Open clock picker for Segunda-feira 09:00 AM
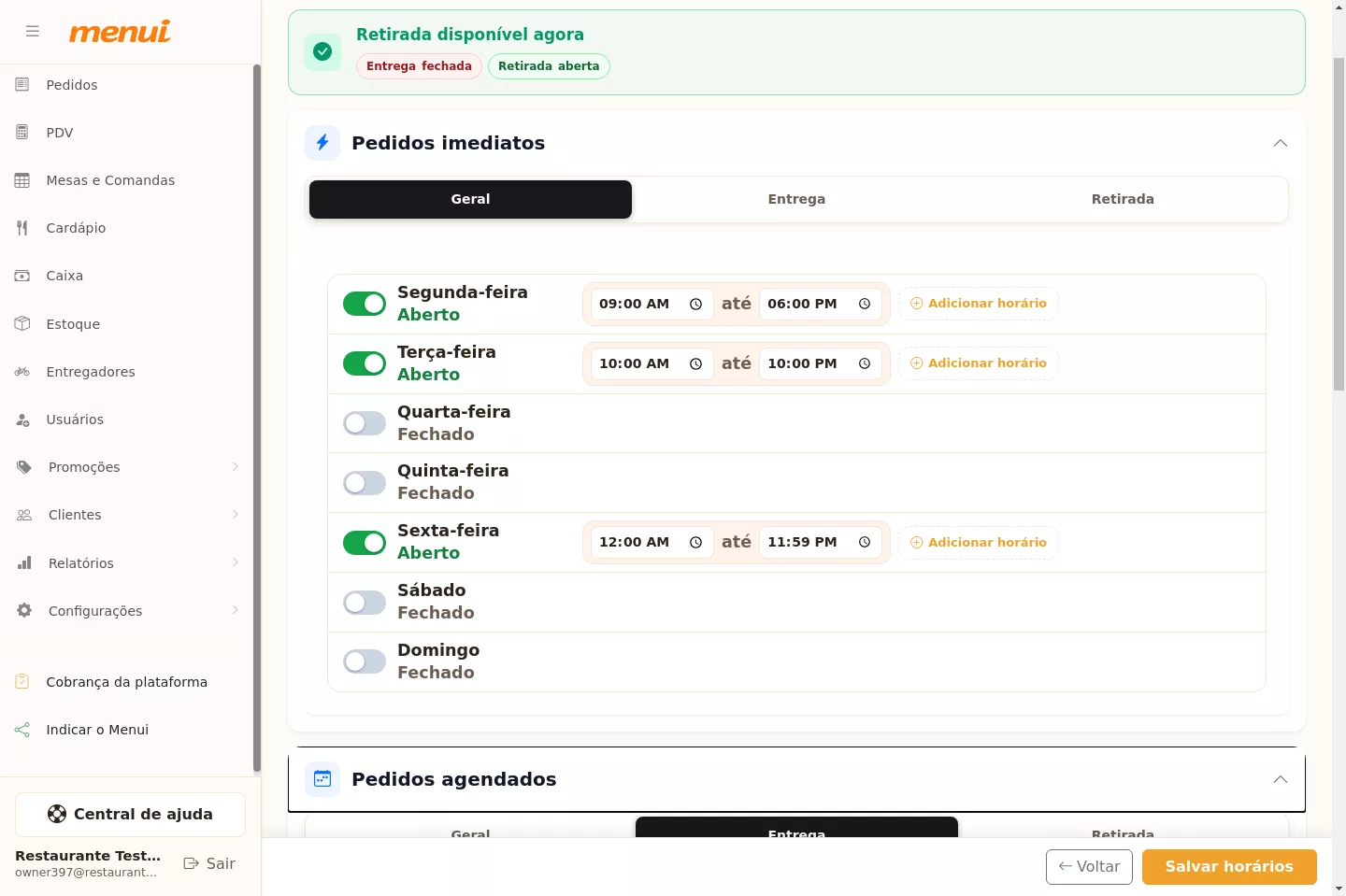The image size is (1346, 896). pos(695,304)
